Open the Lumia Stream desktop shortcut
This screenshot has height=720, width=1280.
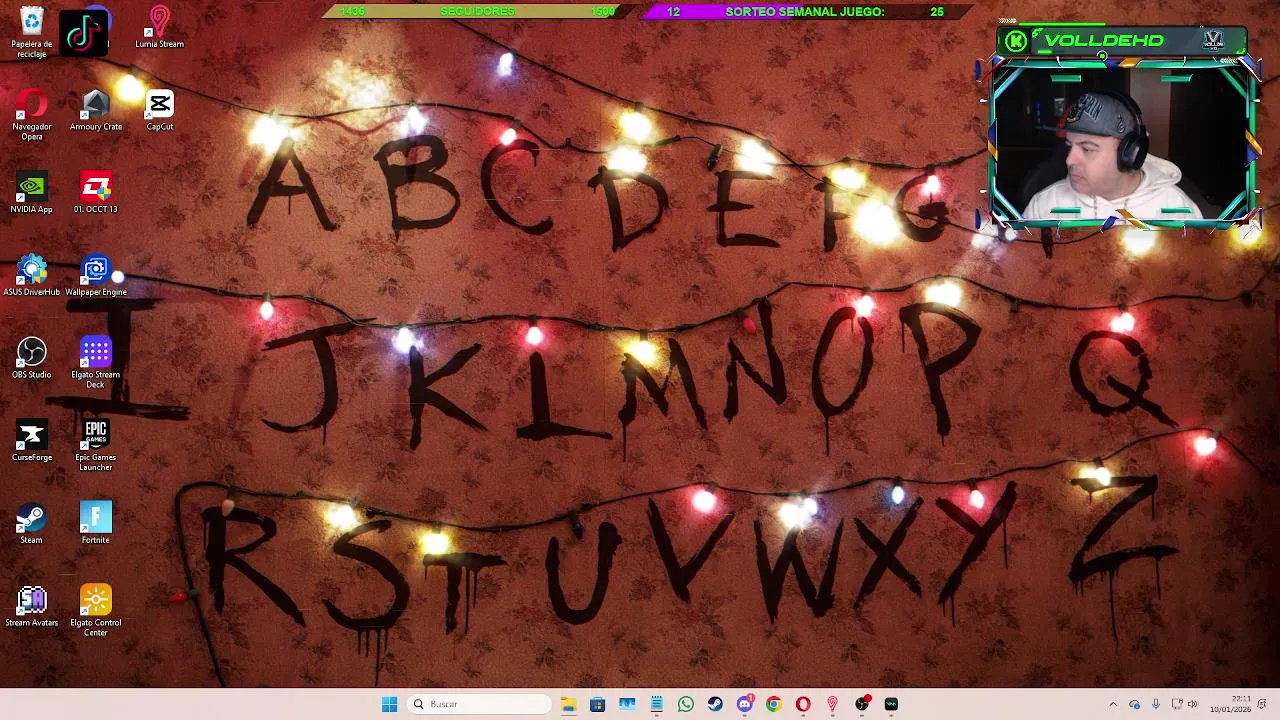pos(160,28)
